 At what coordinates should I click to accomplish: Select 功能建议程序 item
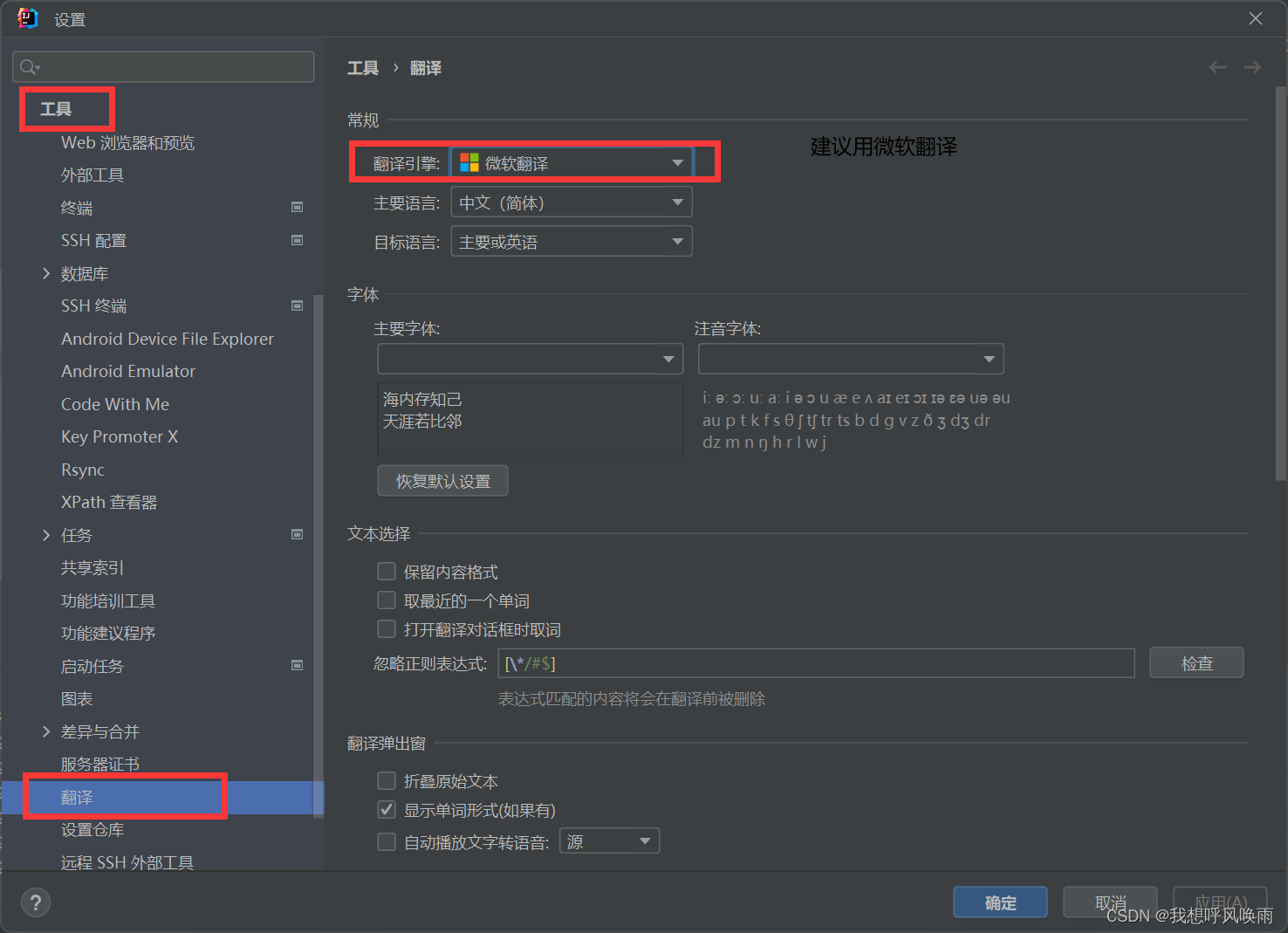pos(108,634)
